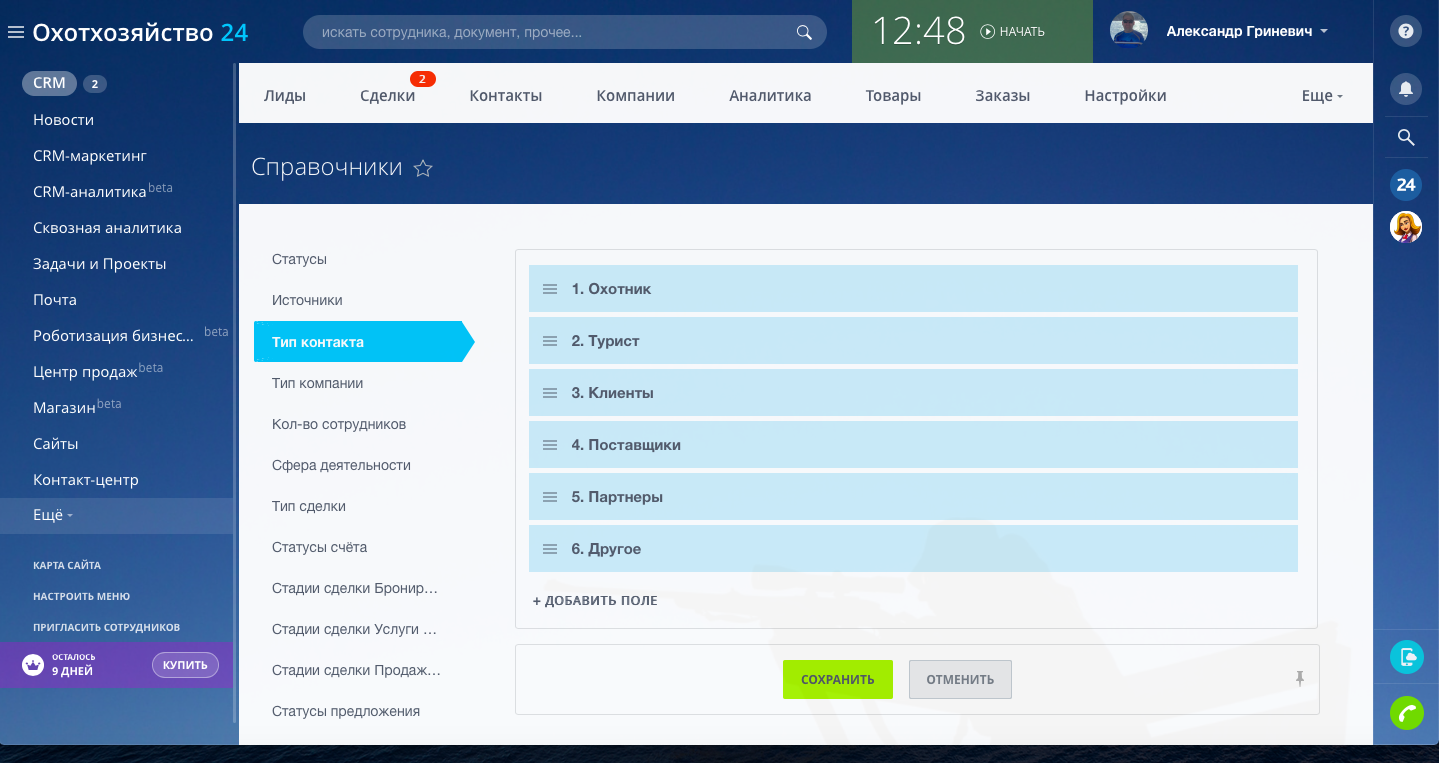This screenshot has width=1439, height=763.
Task: Open Центр продаж in the left sidebar
Action: point(85,372)
